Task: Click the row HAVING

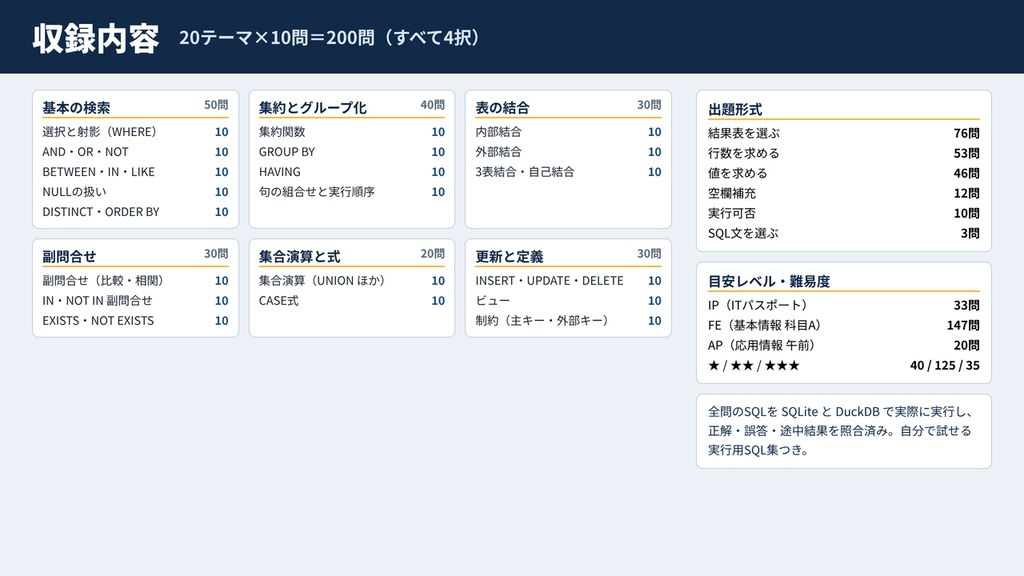Action: (351, 172)
